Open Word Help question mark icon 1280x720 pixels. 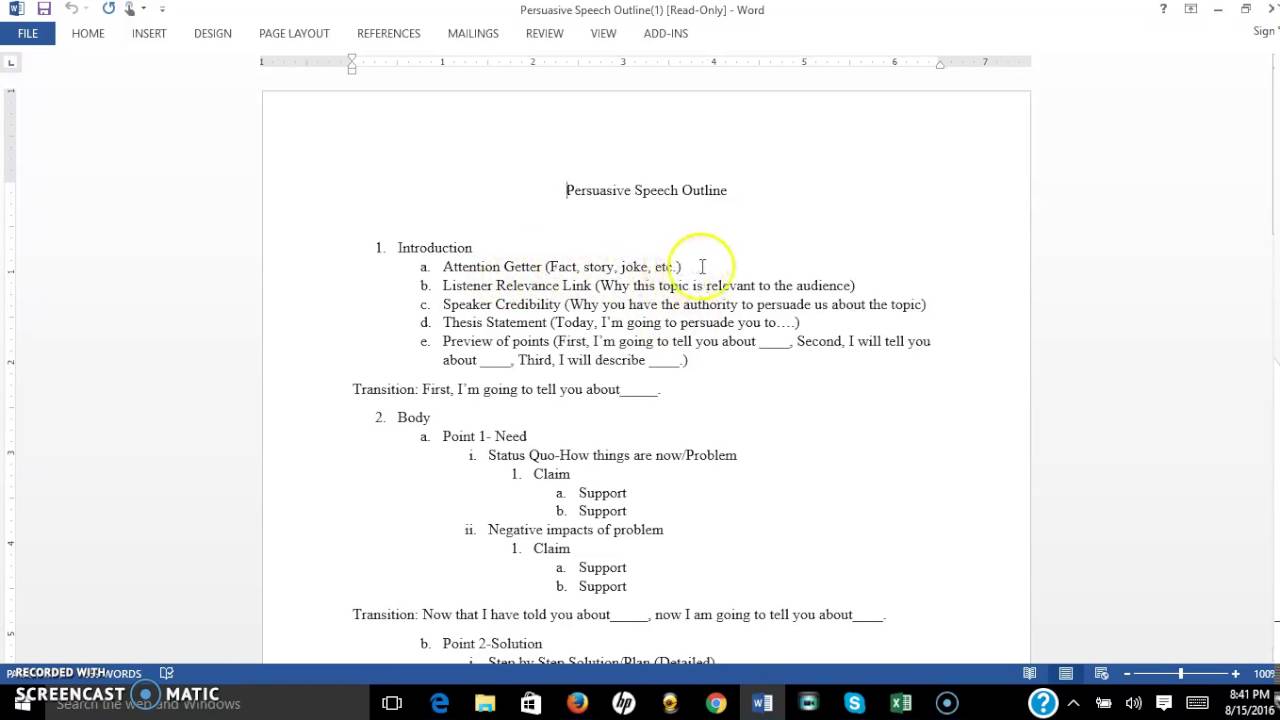click(1163, 9)
